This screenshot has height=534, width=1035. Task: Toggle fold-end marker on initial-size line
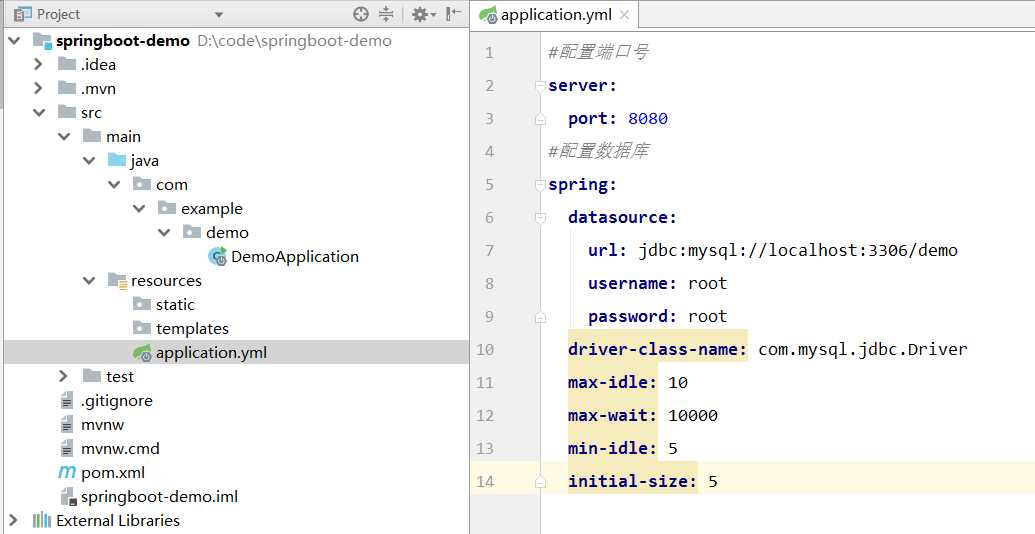[540, 482]
